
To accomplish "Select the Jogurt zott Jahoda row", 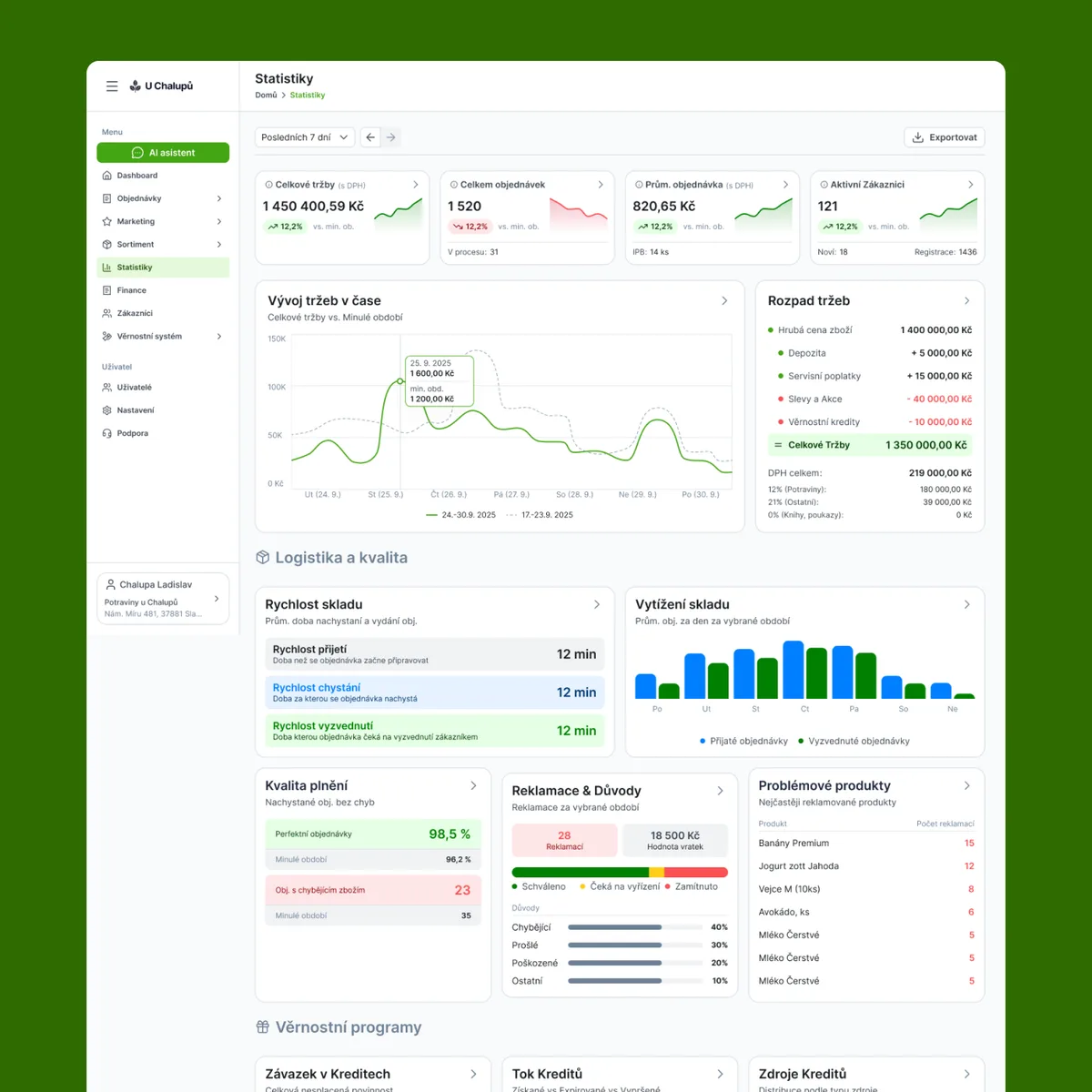I will [866, 866].
